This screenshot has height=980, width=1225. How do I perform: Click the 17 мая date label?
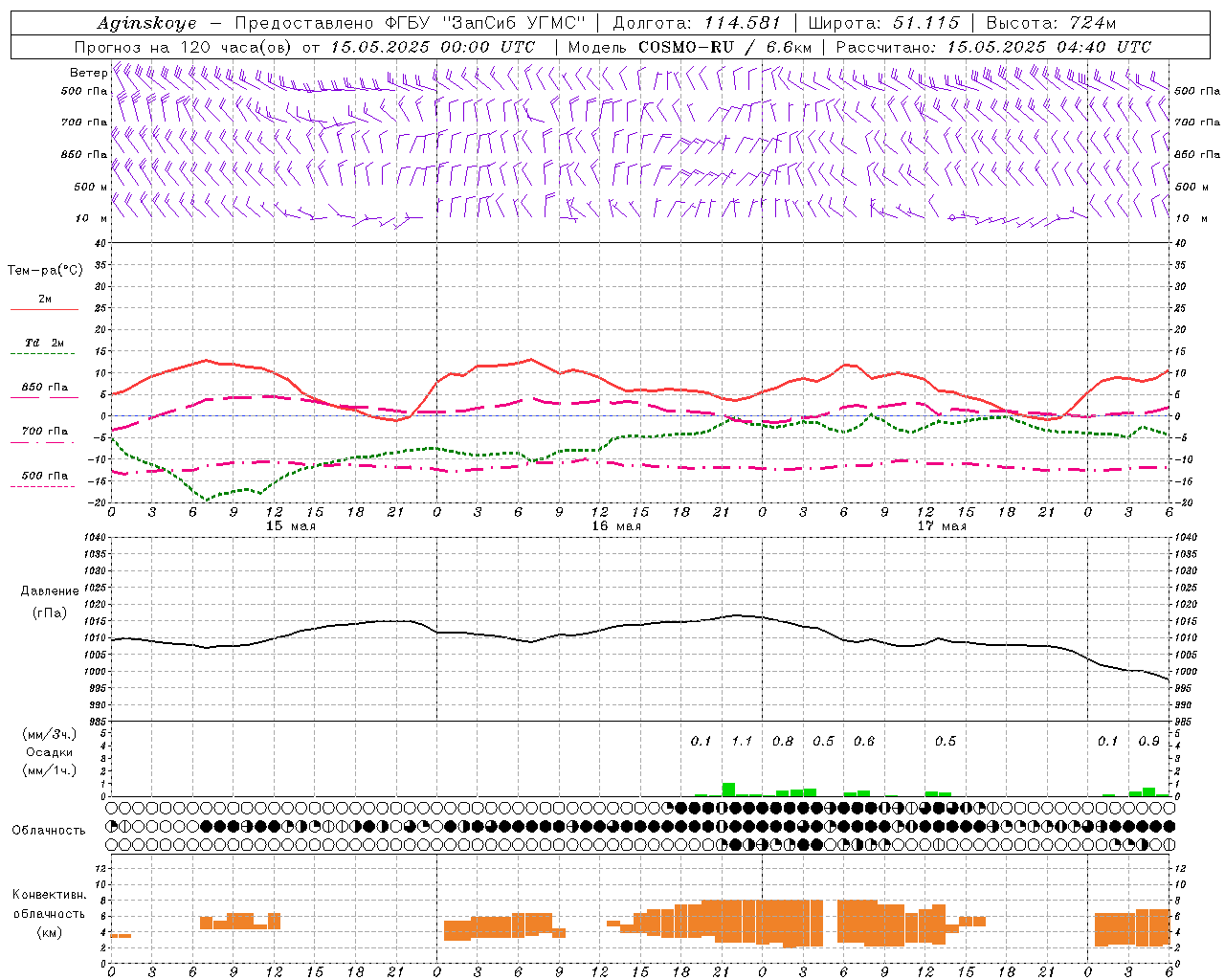click(942, 526)
